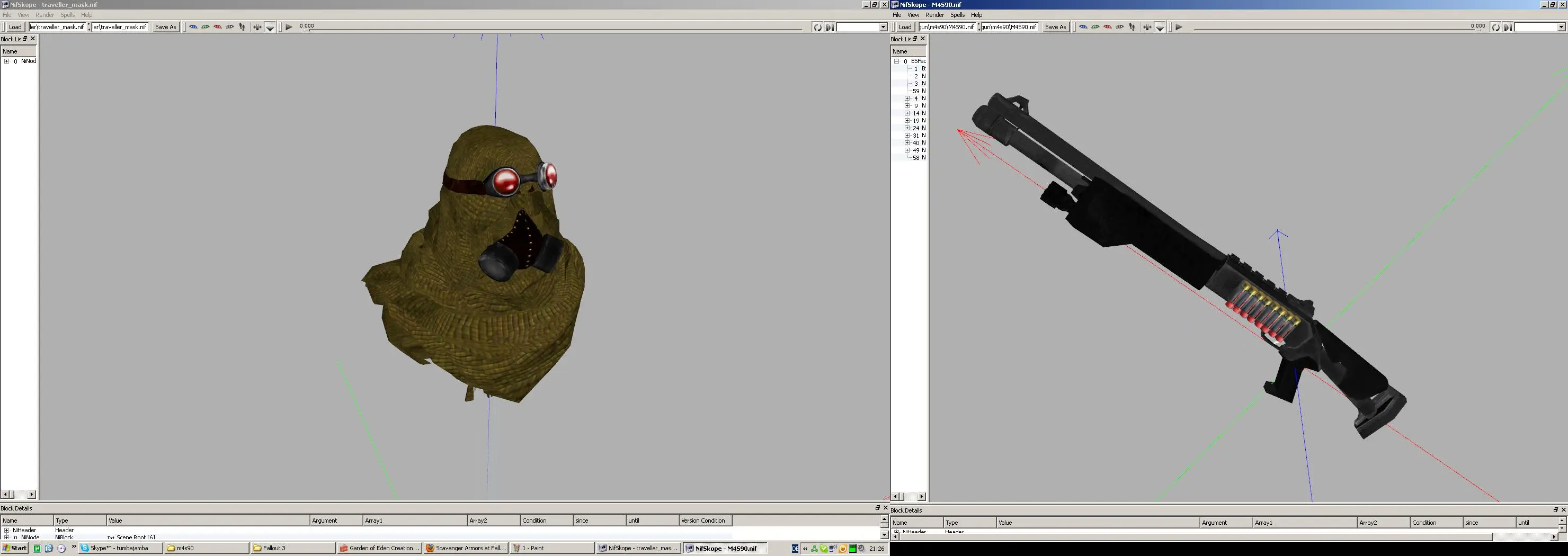Toggle blue eye view icon in traveller_mask window
The height and width of the screenshot is (556, 1568).
[x=193, y=27]
